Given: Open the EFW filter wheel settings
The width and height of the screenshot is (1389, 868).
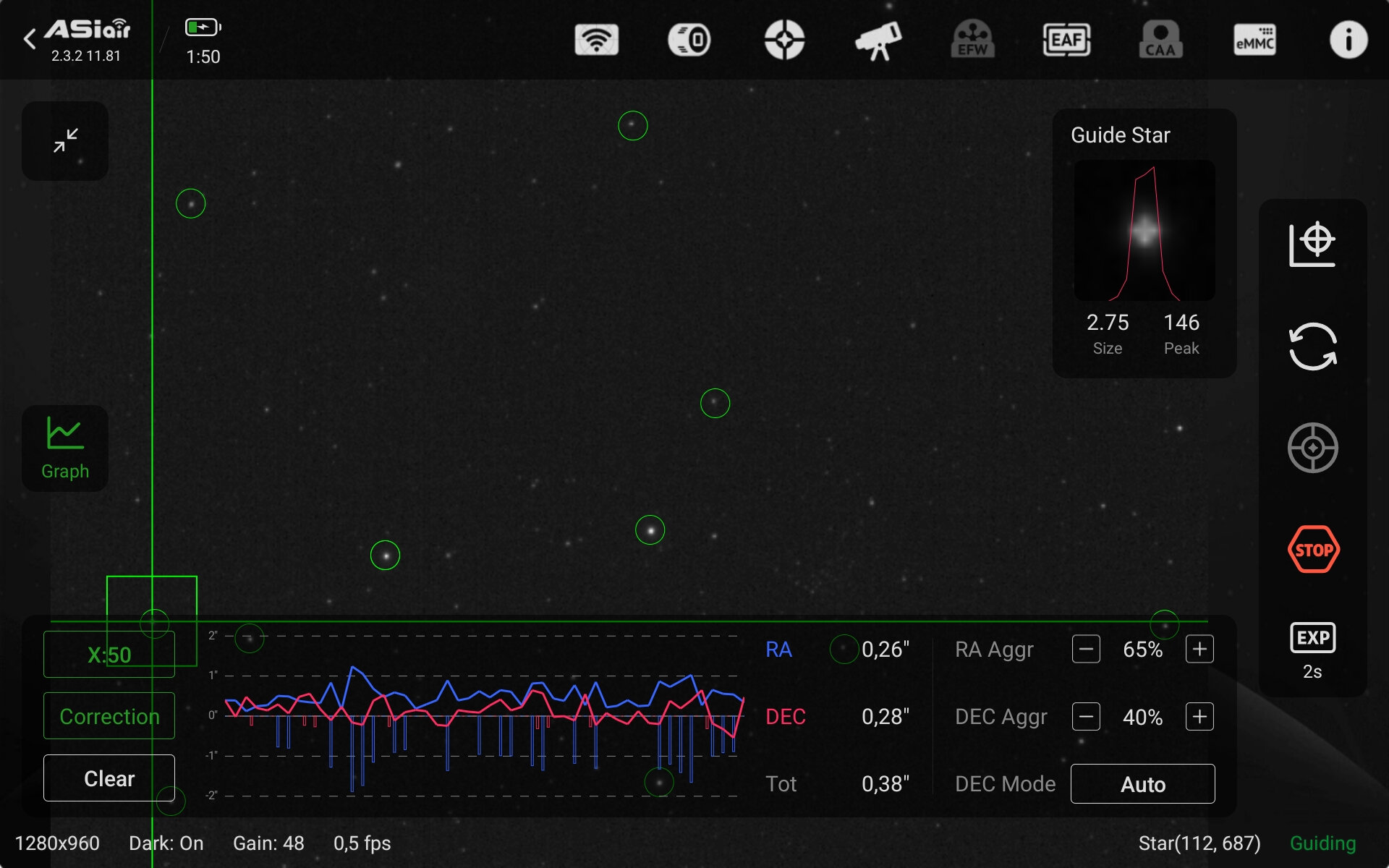Looking at the screenshot, I should pos(972,40).
